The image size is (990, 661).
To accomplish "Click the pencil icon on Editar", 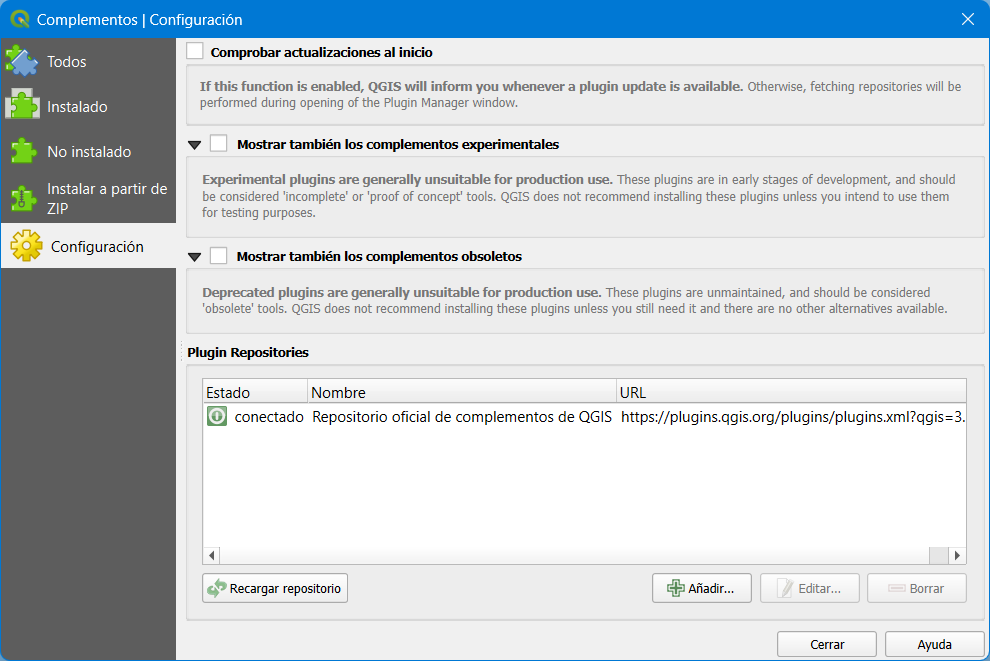I will coord(785,588).
